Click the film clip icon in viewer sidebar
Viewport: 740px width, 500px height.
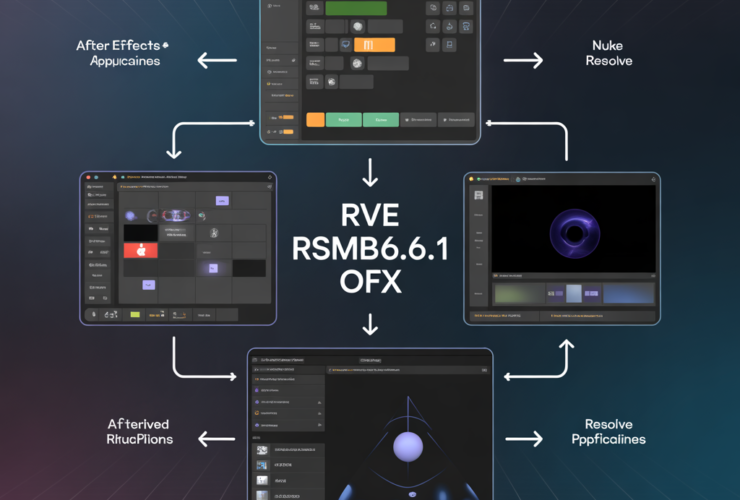click(x=479, y=195)
